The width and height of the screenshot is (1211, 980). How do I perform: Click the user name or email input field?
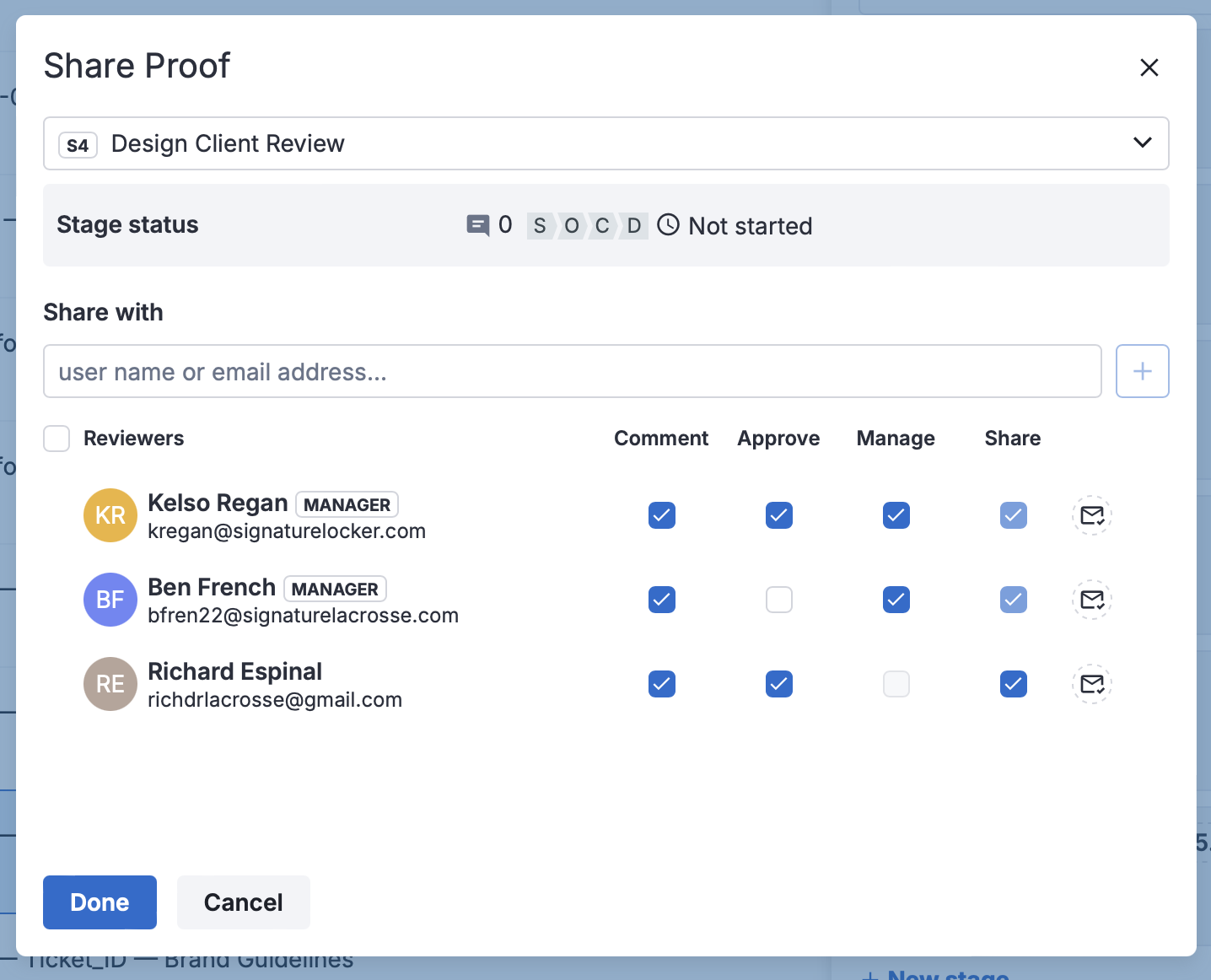pos(572,371)
